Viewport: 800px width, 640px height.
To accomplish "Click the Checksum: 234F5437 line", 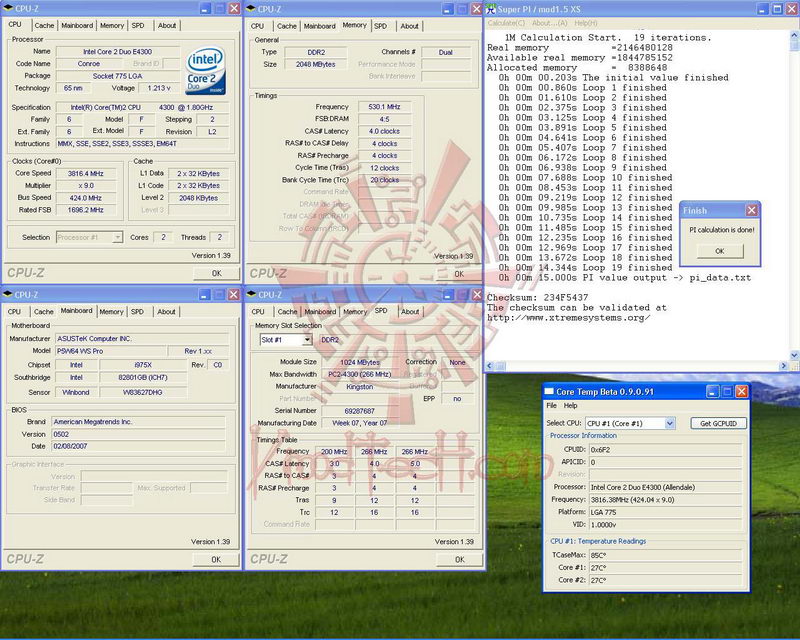I will [x=537, y=297].
